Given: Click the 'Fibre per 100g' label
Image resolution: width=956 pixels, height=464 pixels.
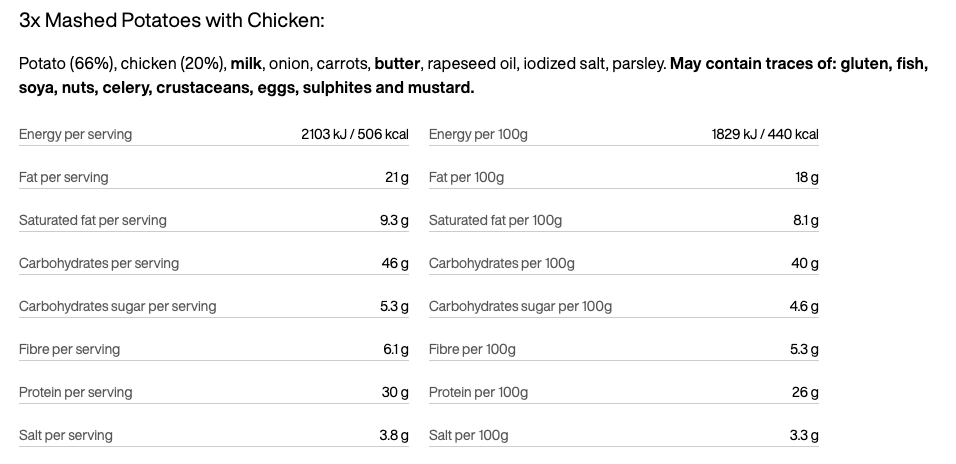Looking at the screenshot, I should coord(472,349).
